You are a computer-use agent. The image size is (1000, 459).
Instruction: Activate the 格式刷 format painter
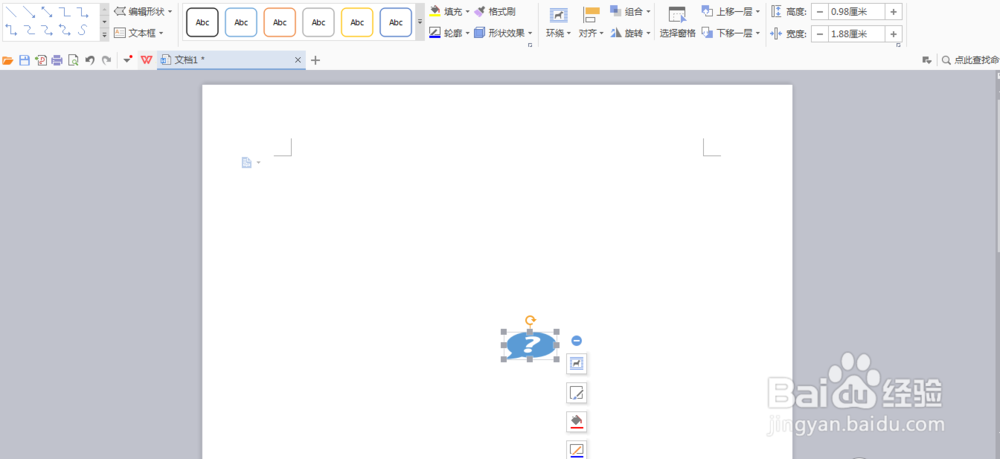tap(495, 11)
